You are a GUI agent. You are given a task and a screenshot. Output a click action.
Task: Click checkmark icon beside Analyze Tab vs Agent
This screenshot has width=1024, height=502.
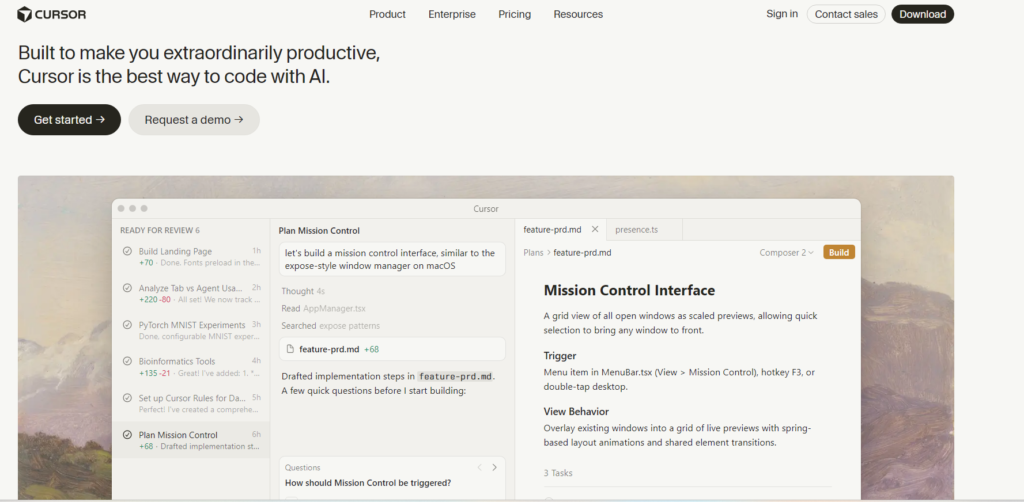pos(127,288)
